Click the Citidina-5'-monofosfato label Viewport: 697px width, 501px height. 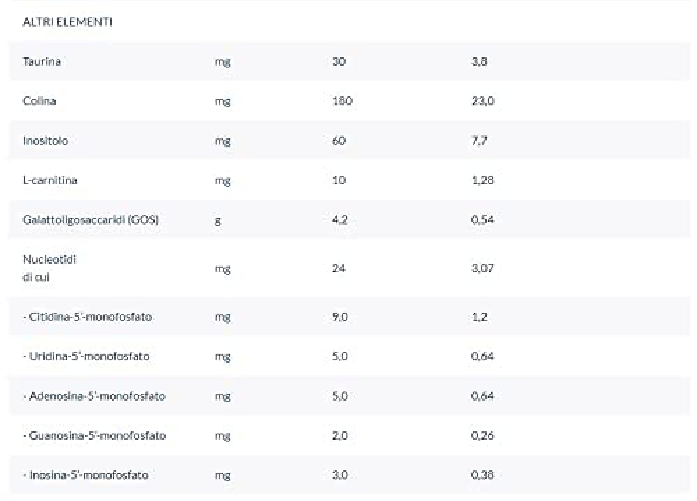click(90, 317)
